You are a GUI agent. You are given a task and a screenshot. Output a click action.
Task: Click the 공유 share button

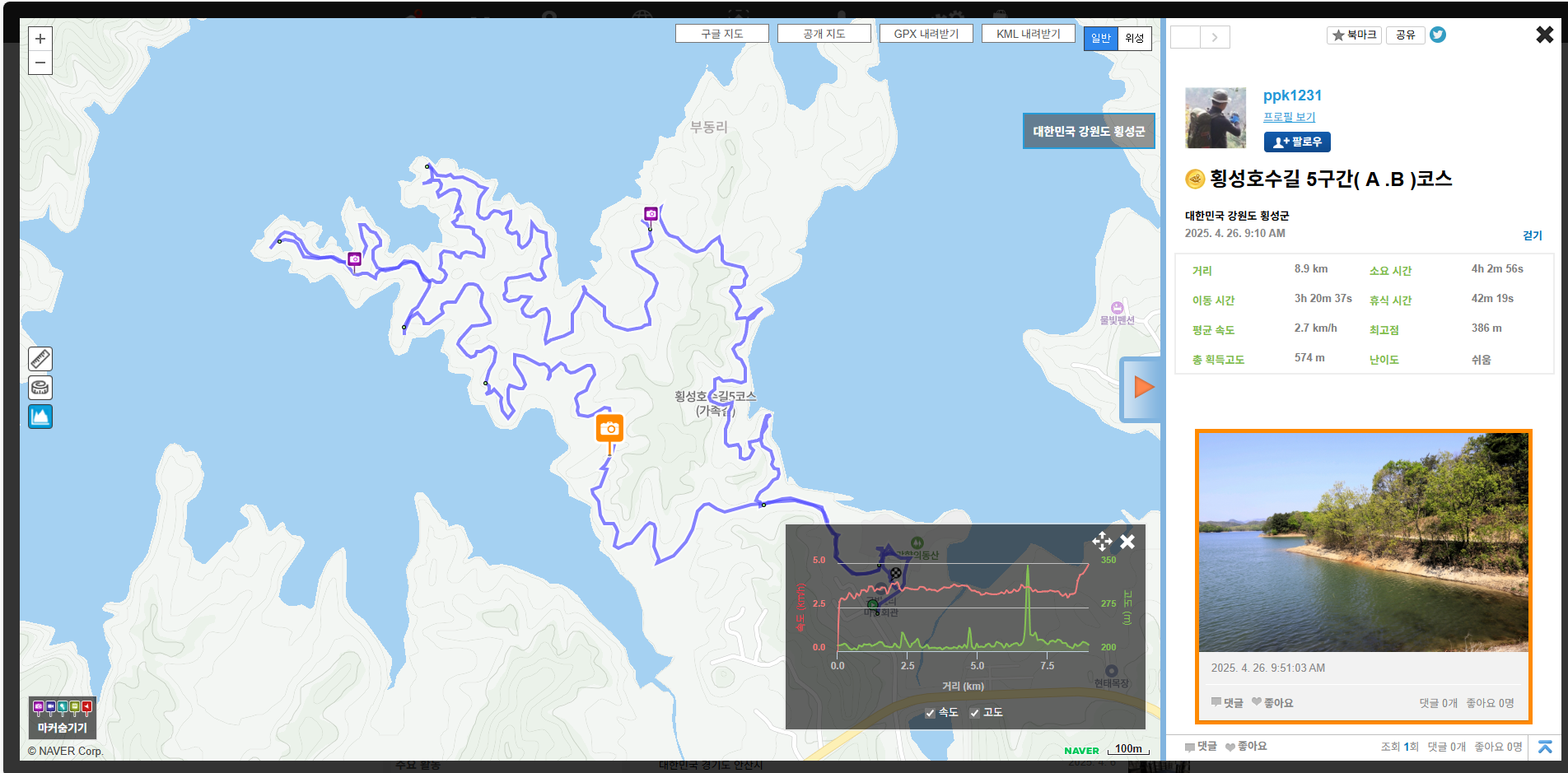1406,35
